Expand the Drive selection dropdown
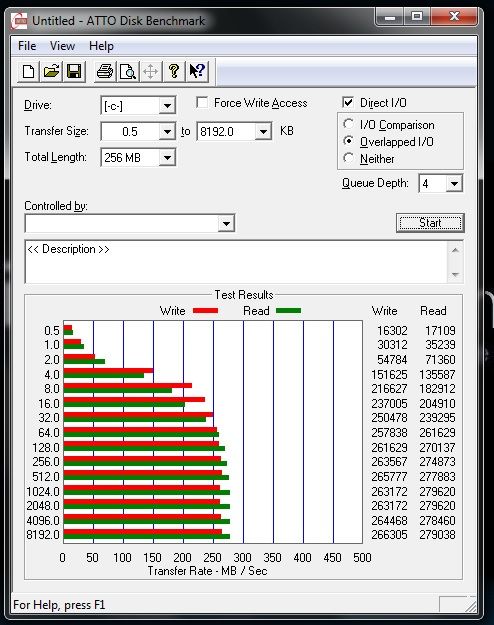 (167, 106)
